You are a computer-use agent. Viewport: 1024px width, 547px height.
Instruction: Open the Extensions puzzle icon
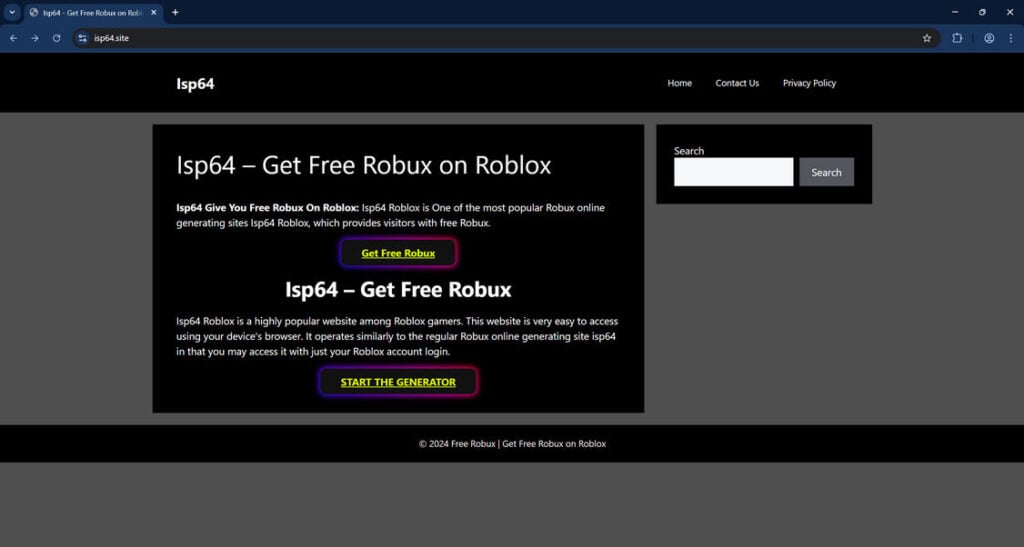(957, 38)
